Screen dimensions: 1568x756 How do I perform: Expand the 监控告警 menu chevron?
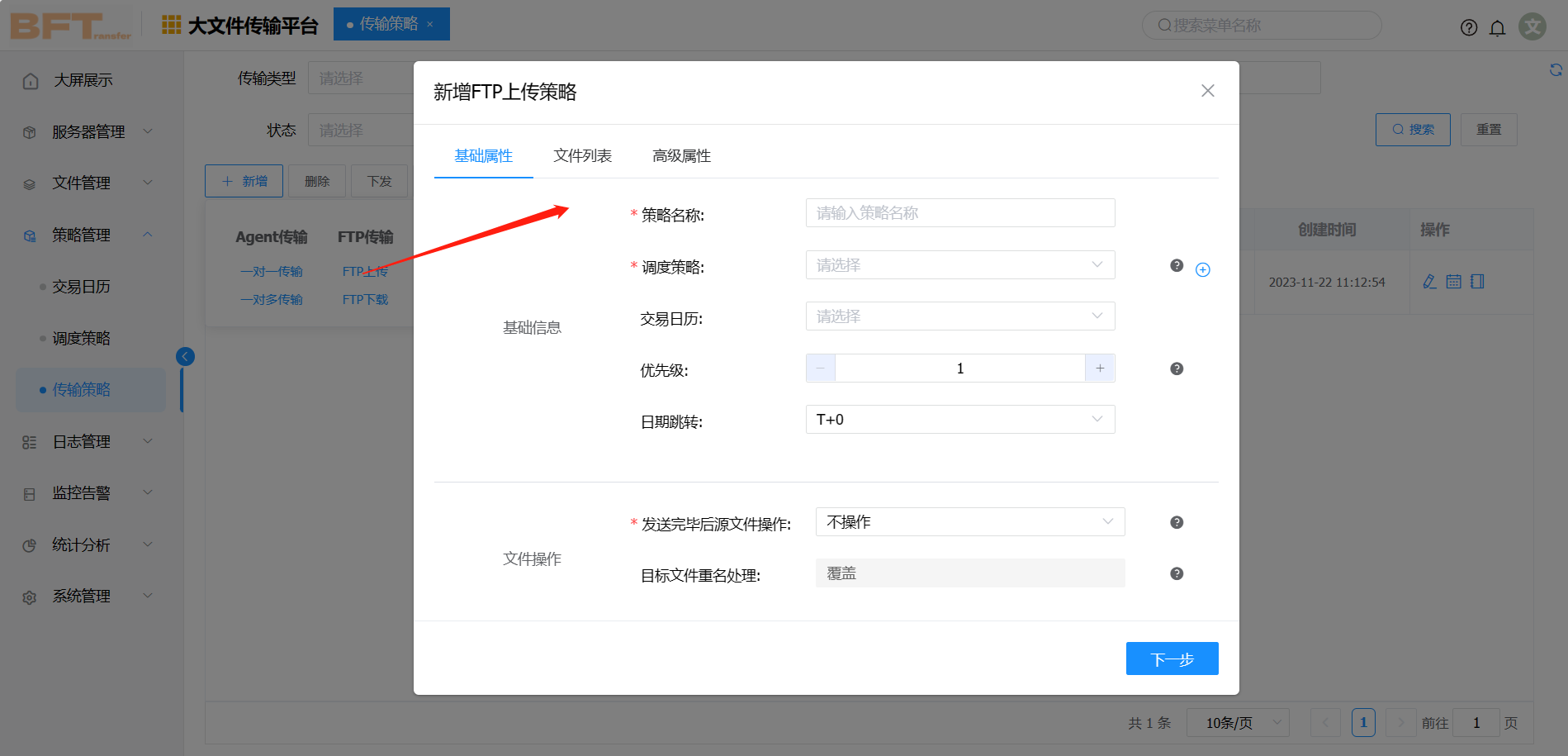pyautogui.click(x=148, y=492)
